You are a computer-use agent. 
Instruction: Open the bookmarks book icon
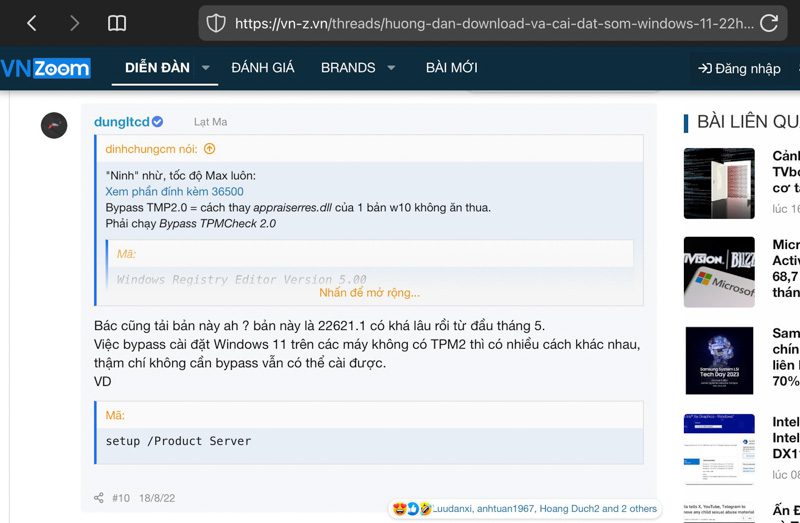click(x=117, y=23)
